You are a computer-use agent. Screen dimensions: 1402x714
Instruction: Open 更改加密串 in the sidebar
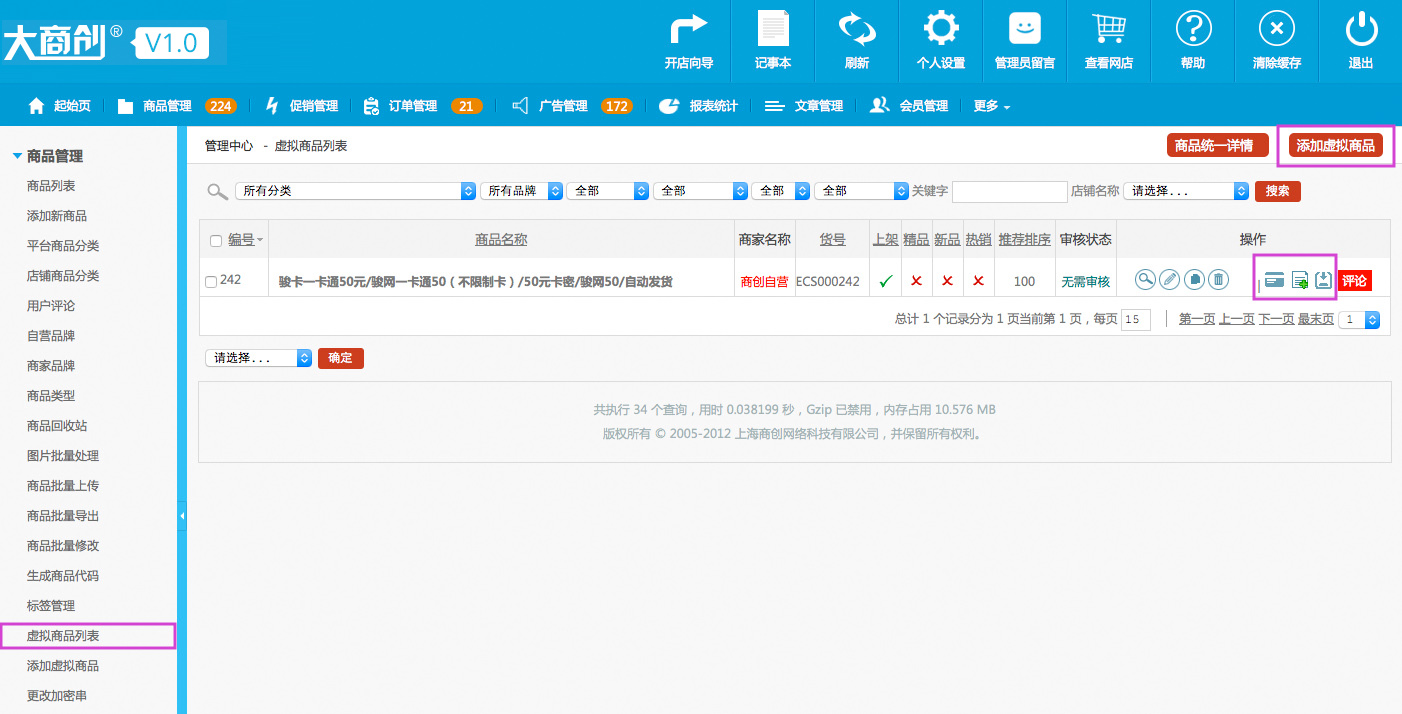pyautogui.click(x=57, y=696)
